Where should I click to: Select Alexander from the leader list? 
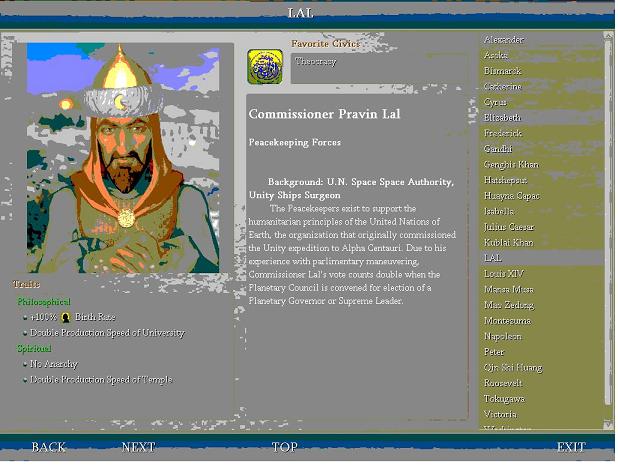(504, 39)
